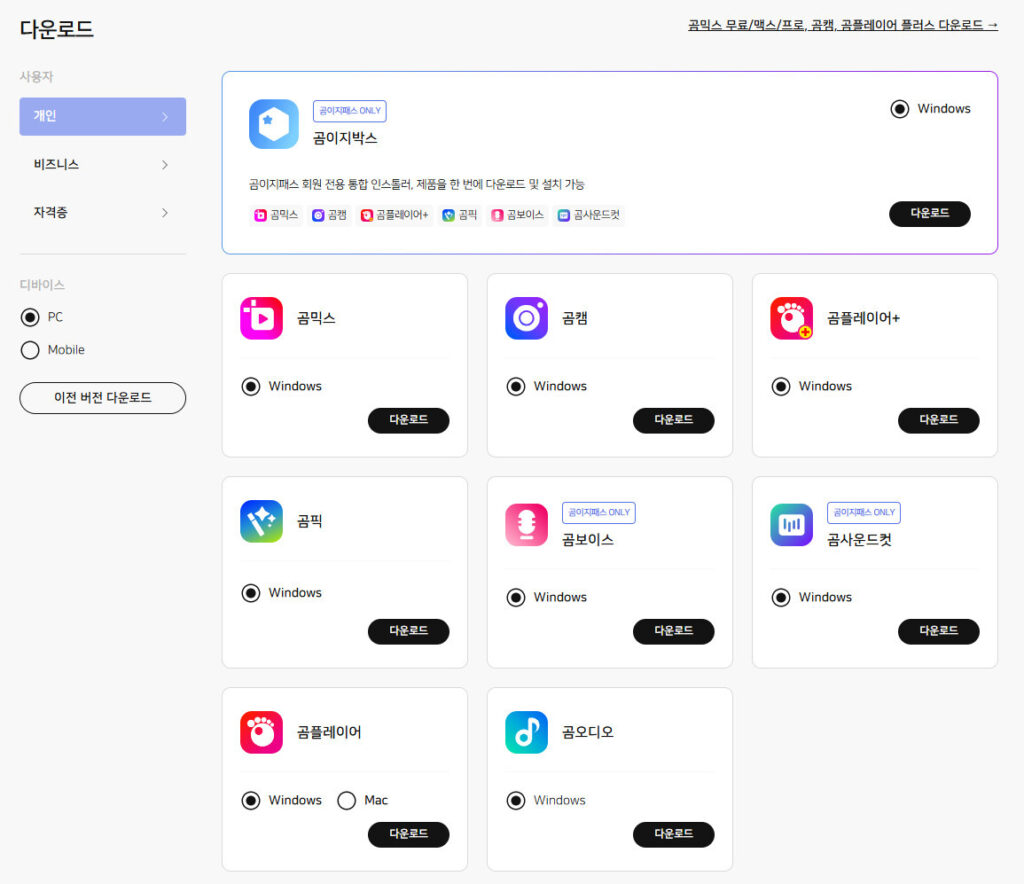Open the 비즈니스 user category
The image size is (1024, 884).
[57, 165]
